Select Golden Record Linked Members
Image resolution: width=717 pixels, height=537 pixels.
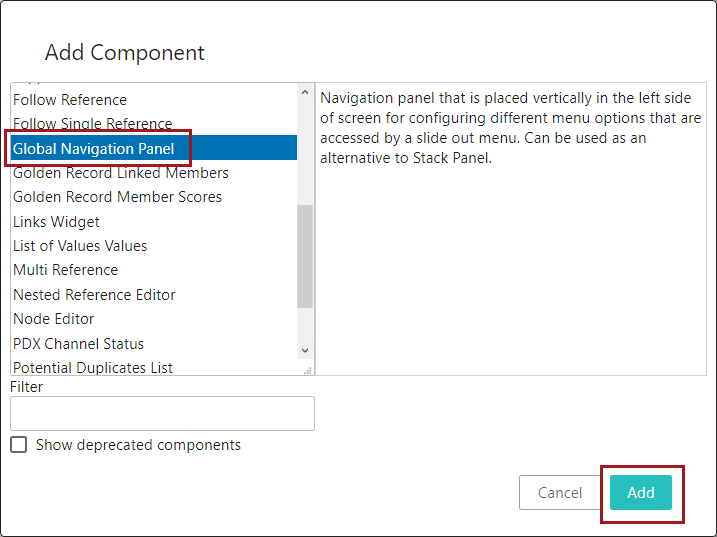[x=121, y=173]
